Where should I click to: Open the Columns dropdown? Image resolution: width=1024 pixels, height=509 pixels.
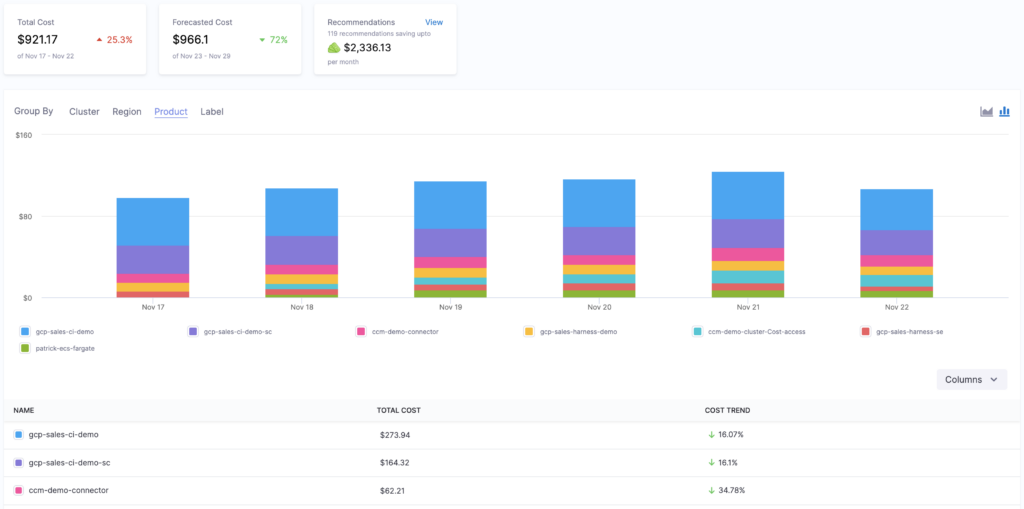[x=972, y=380]
